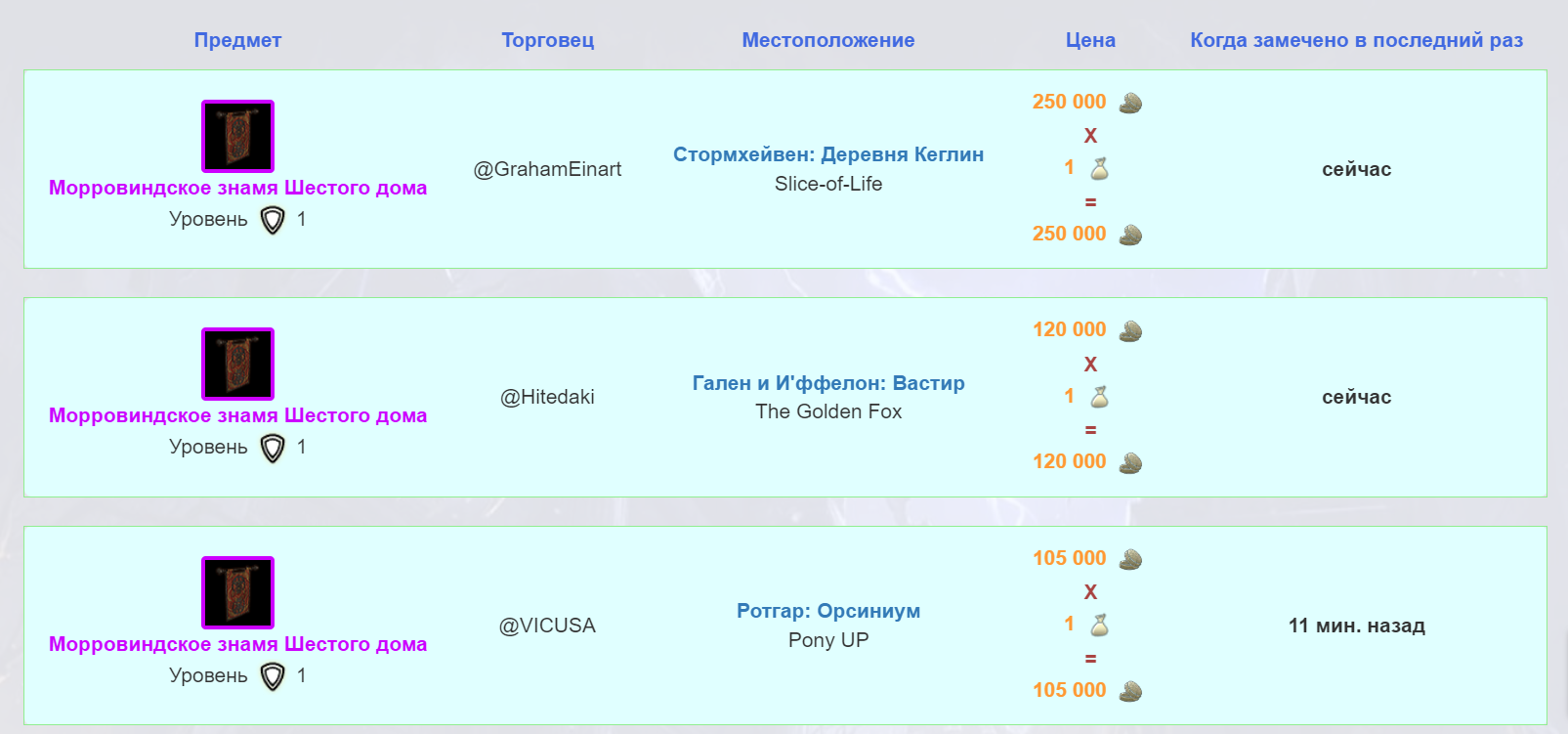
Task: Click the level shield icon in first row
Action: 273,220
